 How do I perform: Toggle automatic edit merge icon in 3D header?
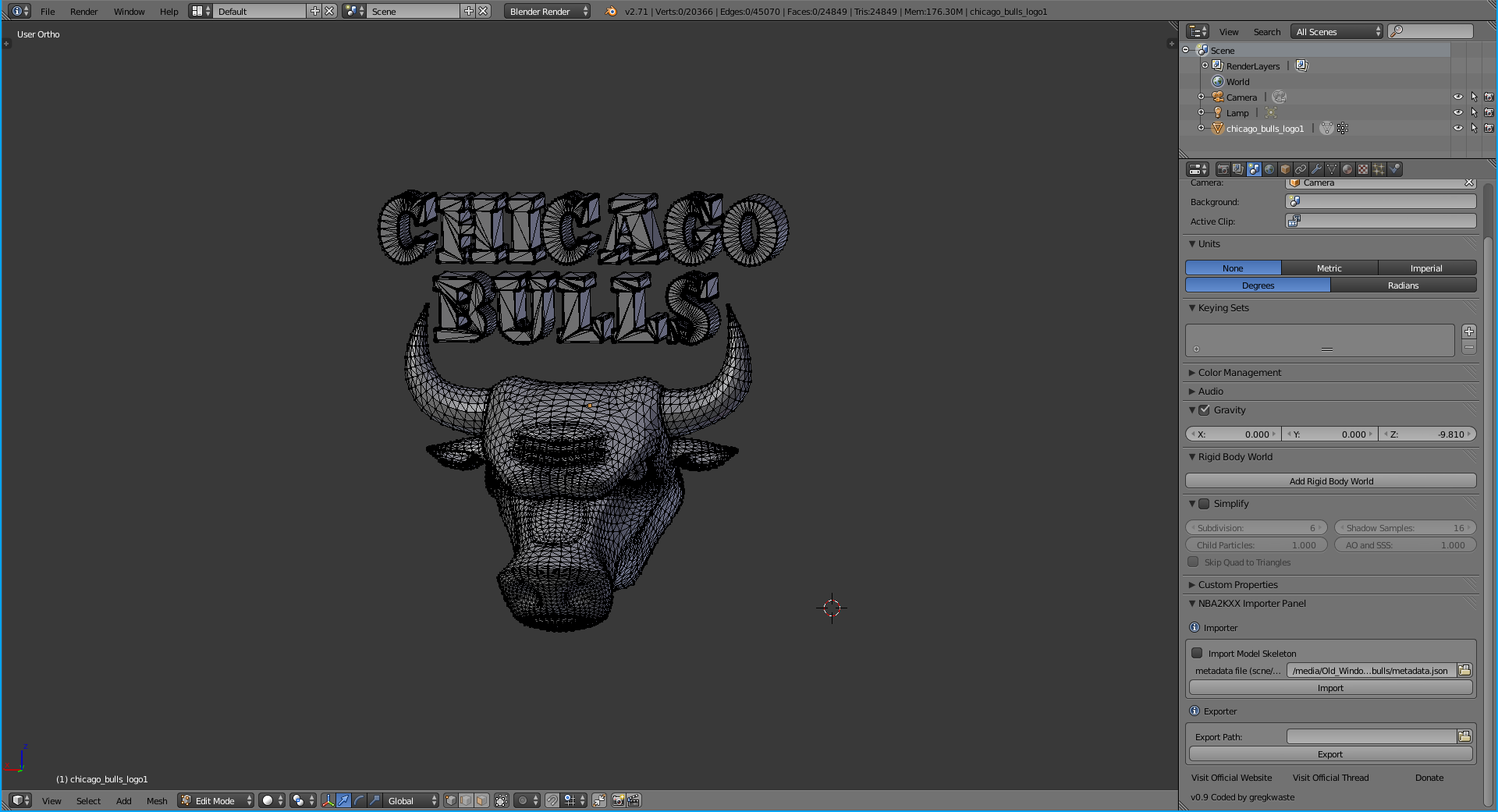[599, 800]
